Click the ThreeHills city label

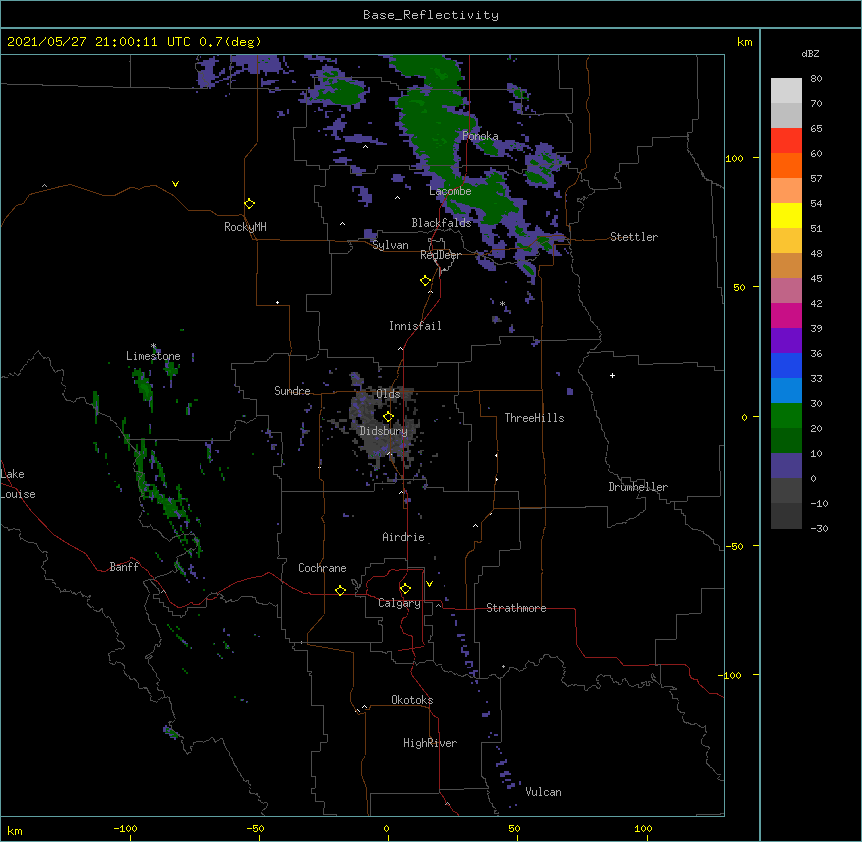coord(534,418)
